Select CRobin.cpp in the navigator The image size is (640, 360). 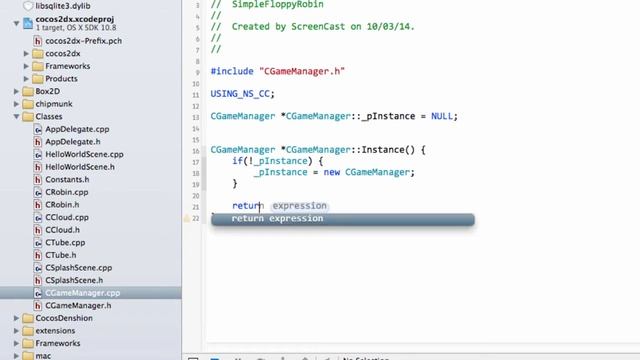[67, 192]
